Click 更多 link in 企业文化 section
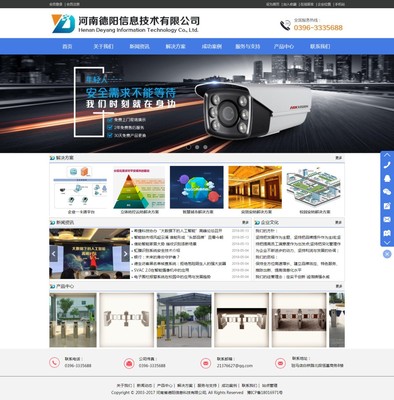Image resolution: width=394 pixels, height=400 pixels. (x=339, y=222)
